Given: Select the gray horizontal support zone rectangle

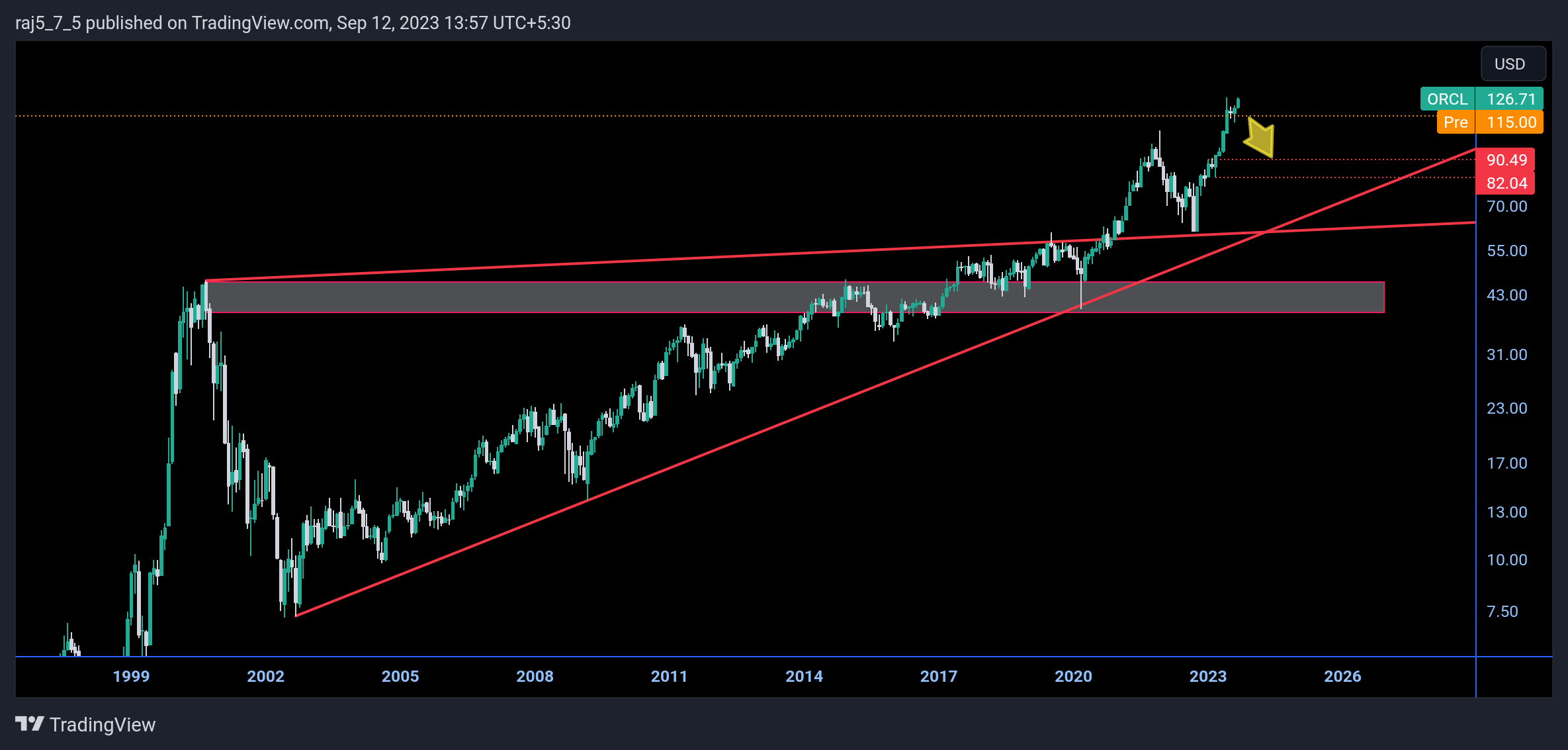Looking at the screenshot, I should 795,297.
